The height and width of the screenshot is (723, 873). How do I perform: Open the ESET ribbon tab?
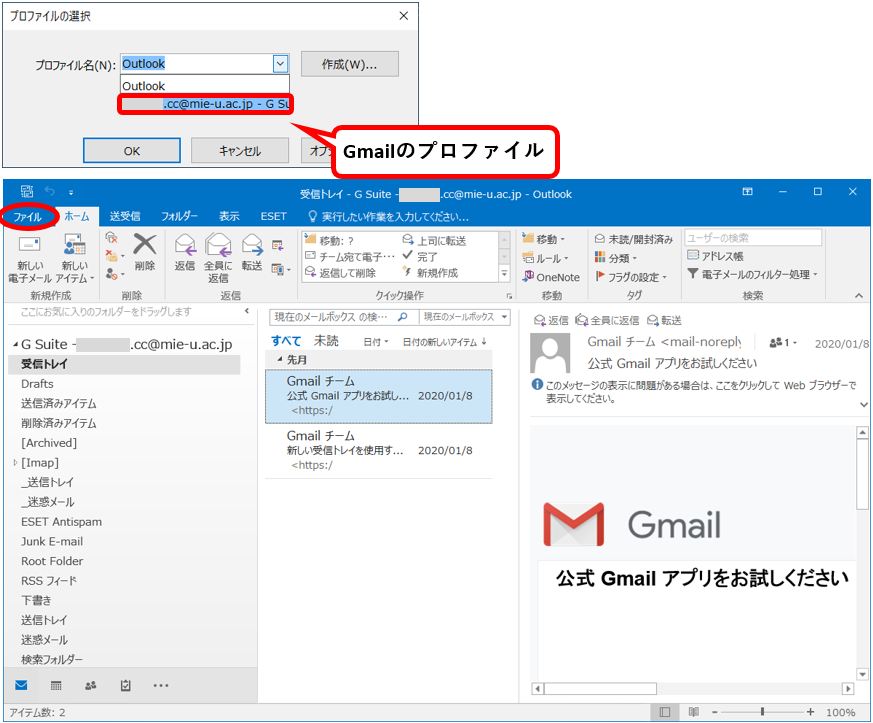pos(273,217)
